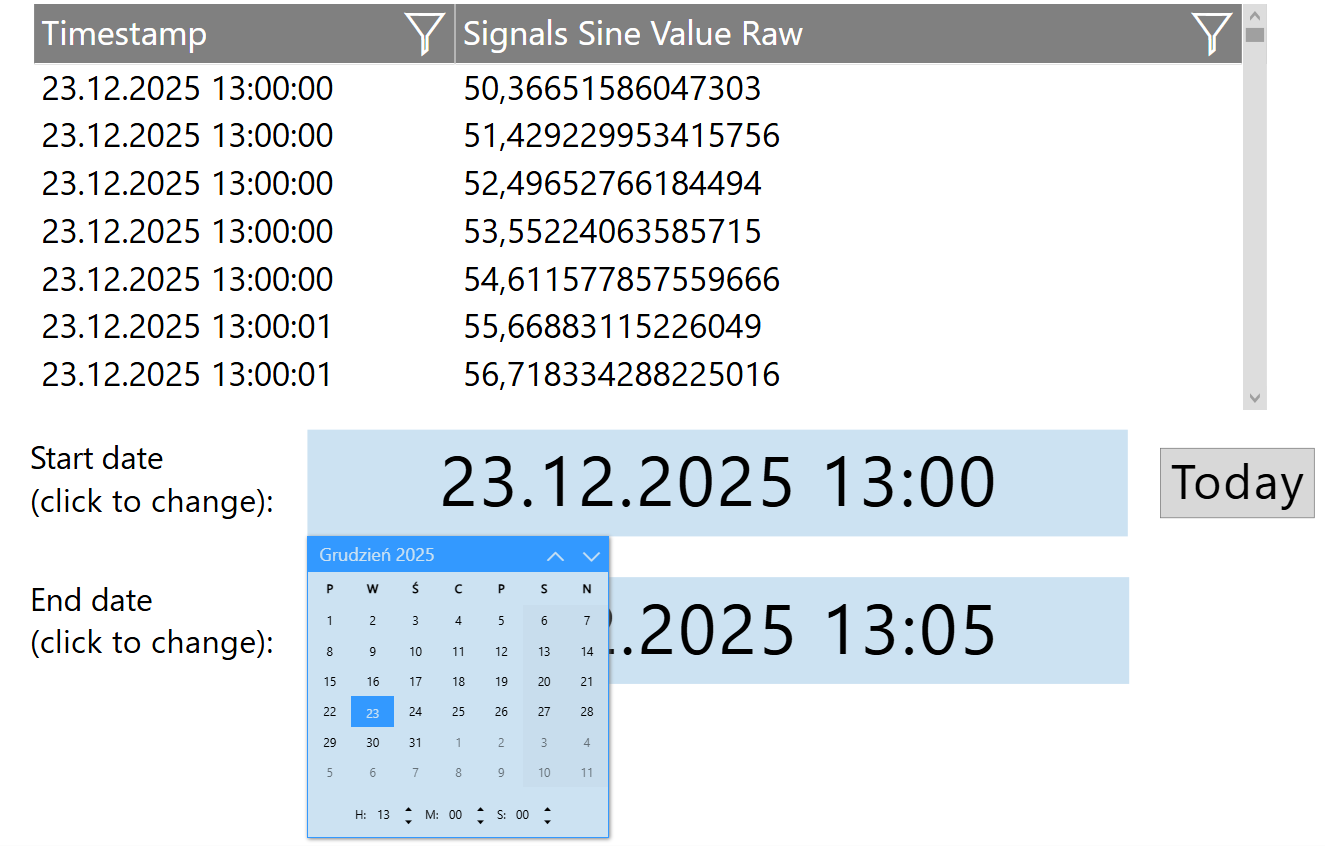
Task: Select December 24 in the calendar
Action: [415, 712]
